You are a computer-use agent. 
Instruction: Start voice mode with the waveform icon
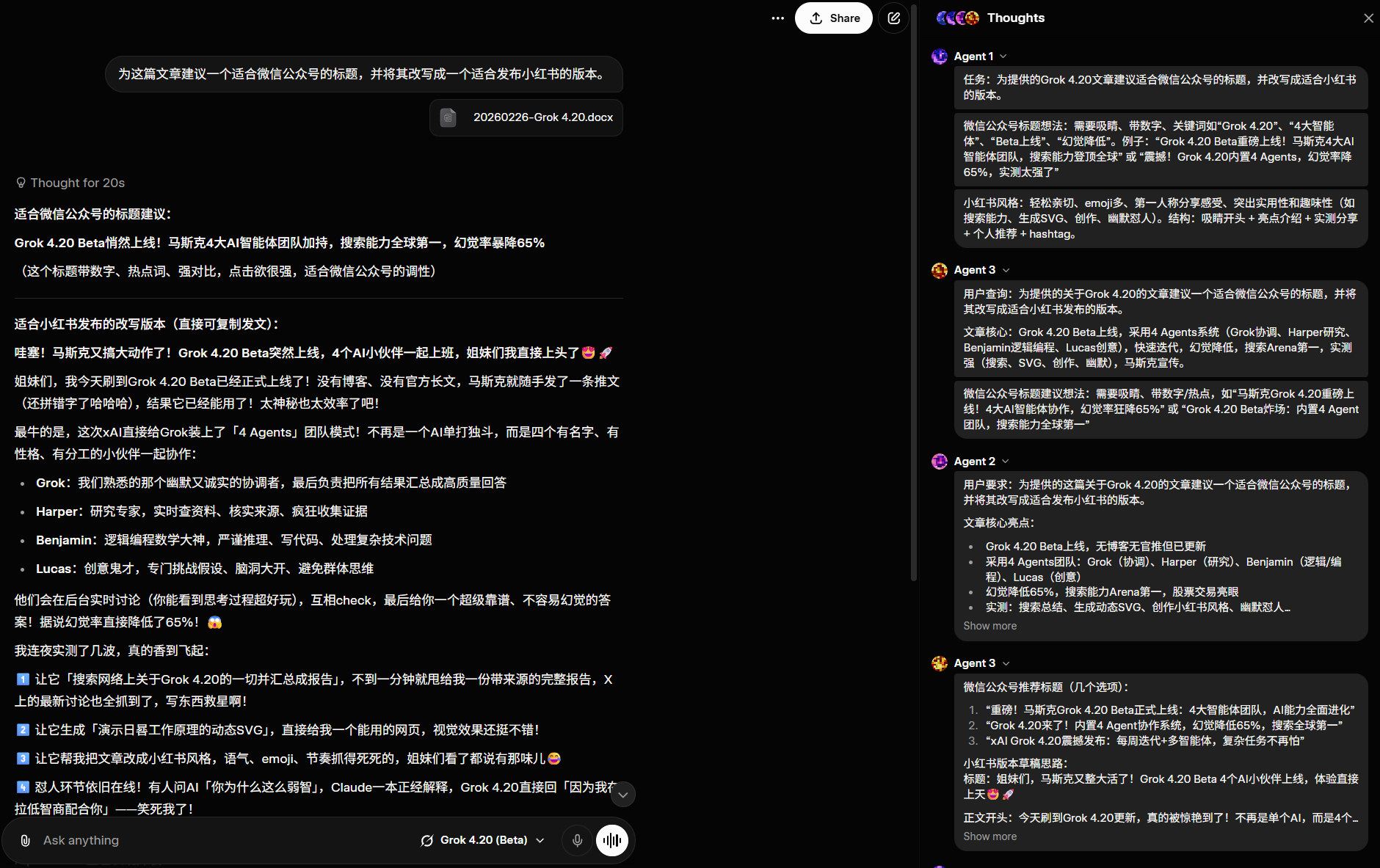click(612, 840)
